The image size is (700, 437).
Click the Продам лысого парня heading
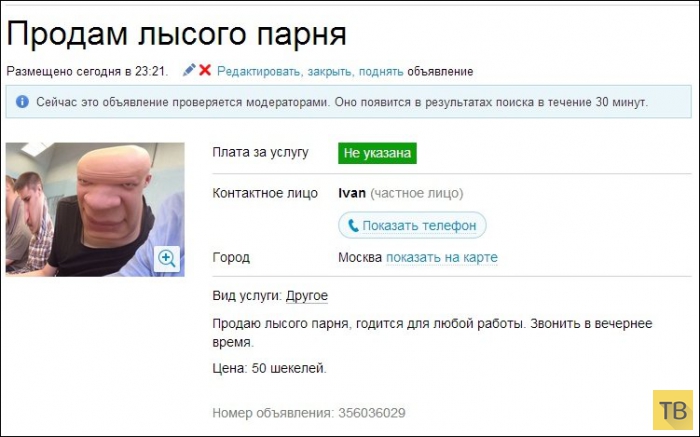[176, 33]
